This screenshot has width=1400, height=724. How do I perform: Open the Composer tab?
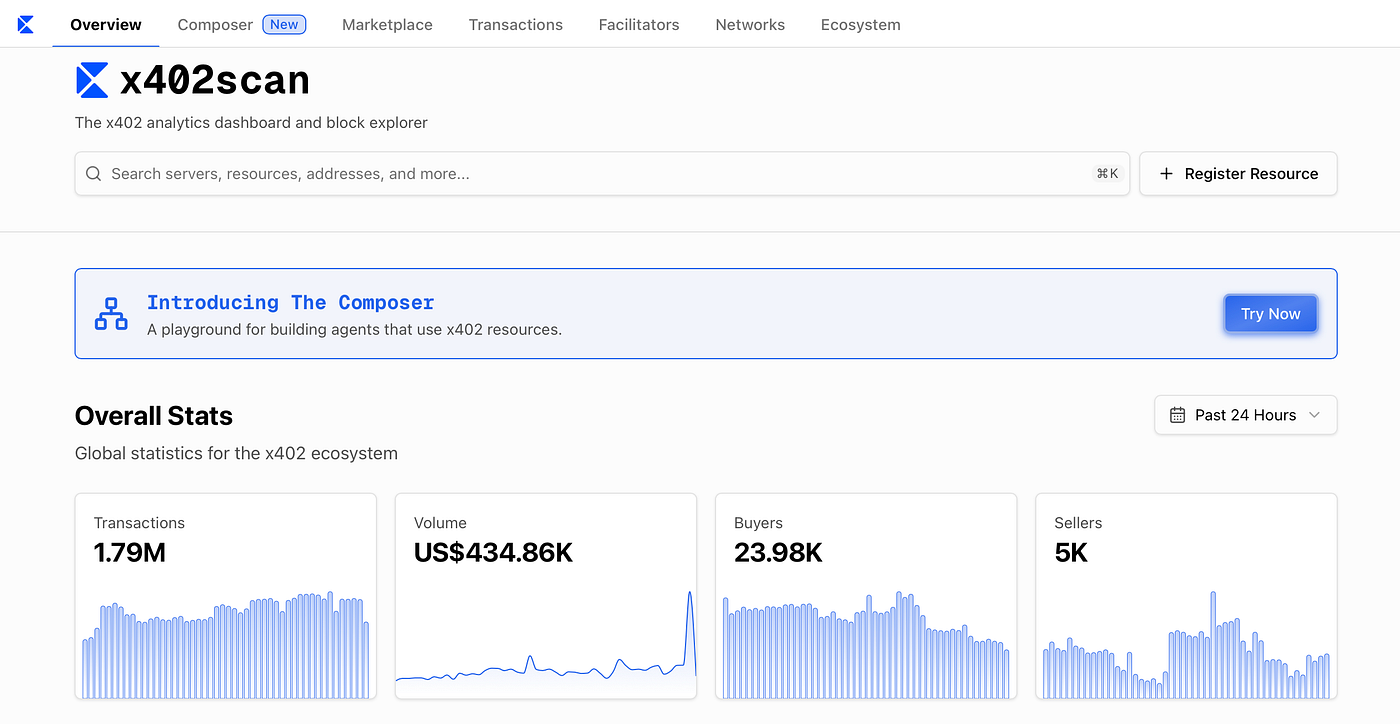(x=213, y=25)
